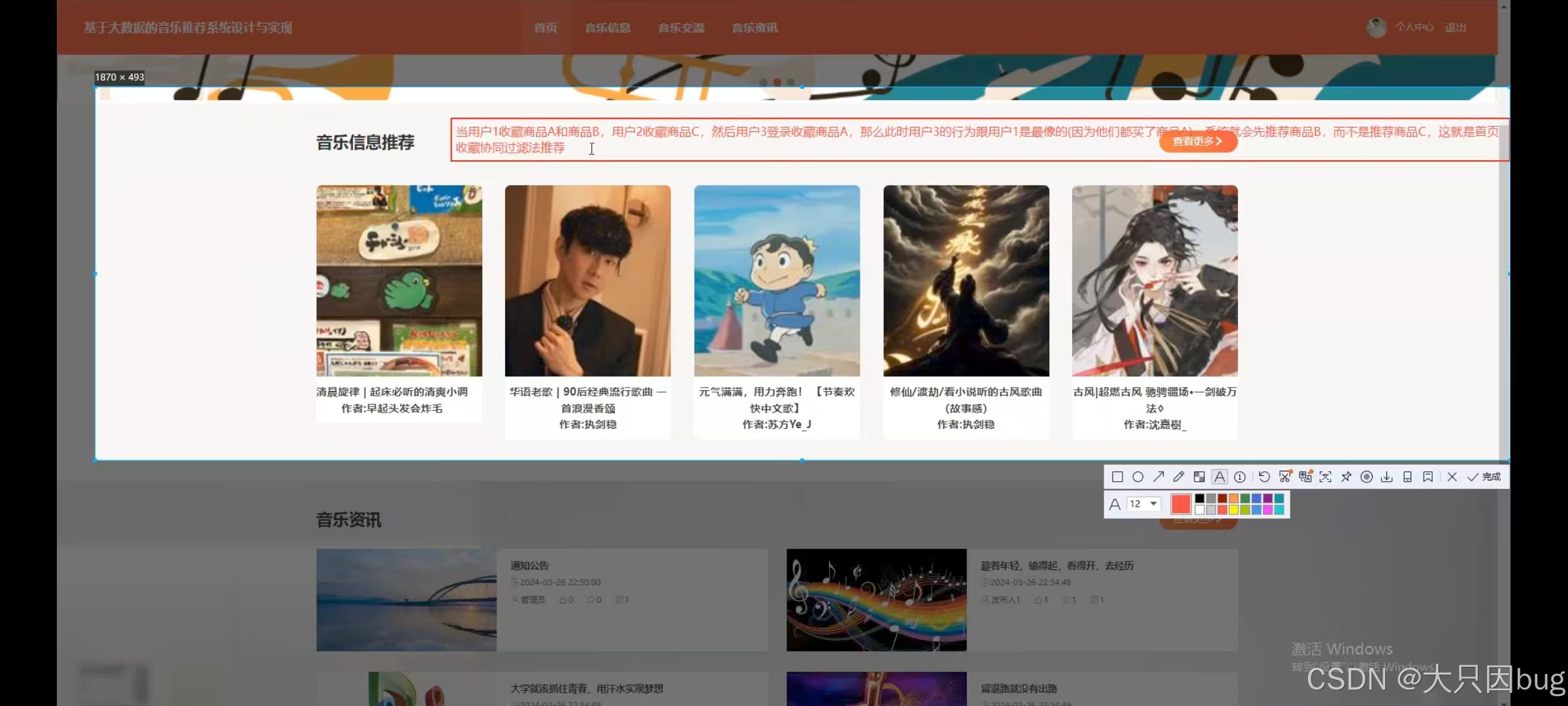Viewport: 1568px width, 706px height.
Task: Choose the arrow annotation tool
Action: 1158,477
